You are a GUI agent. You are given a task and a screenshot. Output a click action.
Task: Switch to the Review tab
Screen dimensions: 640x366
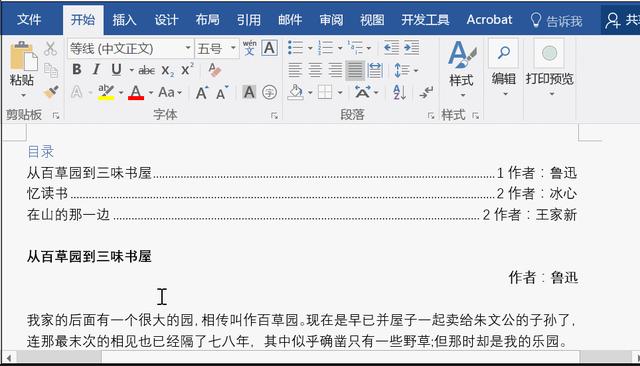pyautogui.click(x=331, y=20)
